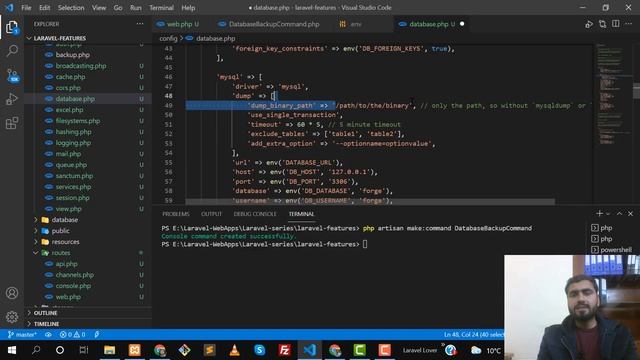Open broadcasting.php in the explorer
This screenshot has height=360, width=640.
click(81, 66)
